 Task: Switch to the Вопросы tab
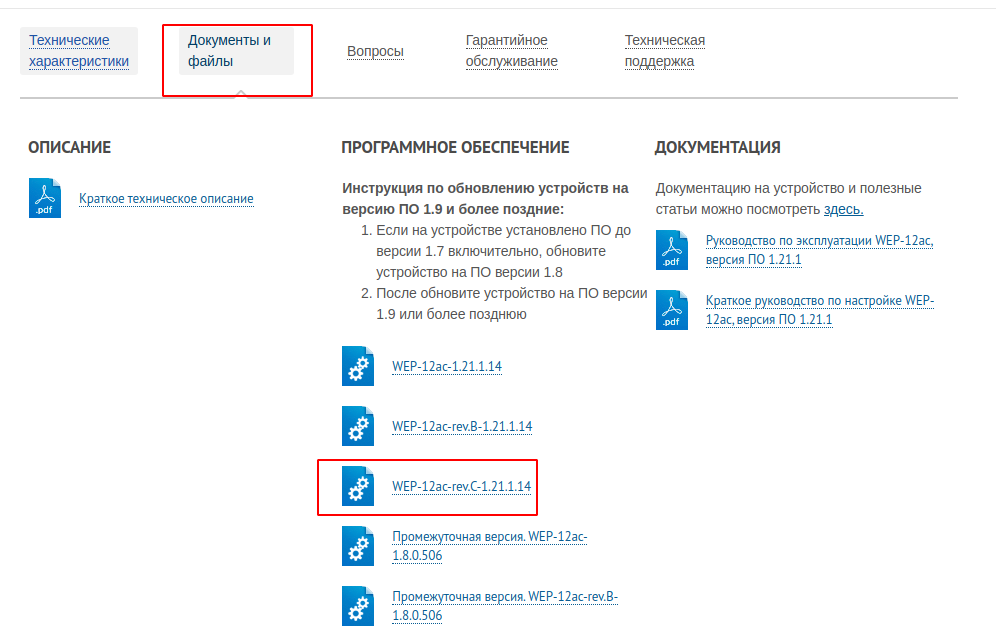pyautogui.click(x=375, y=51)
